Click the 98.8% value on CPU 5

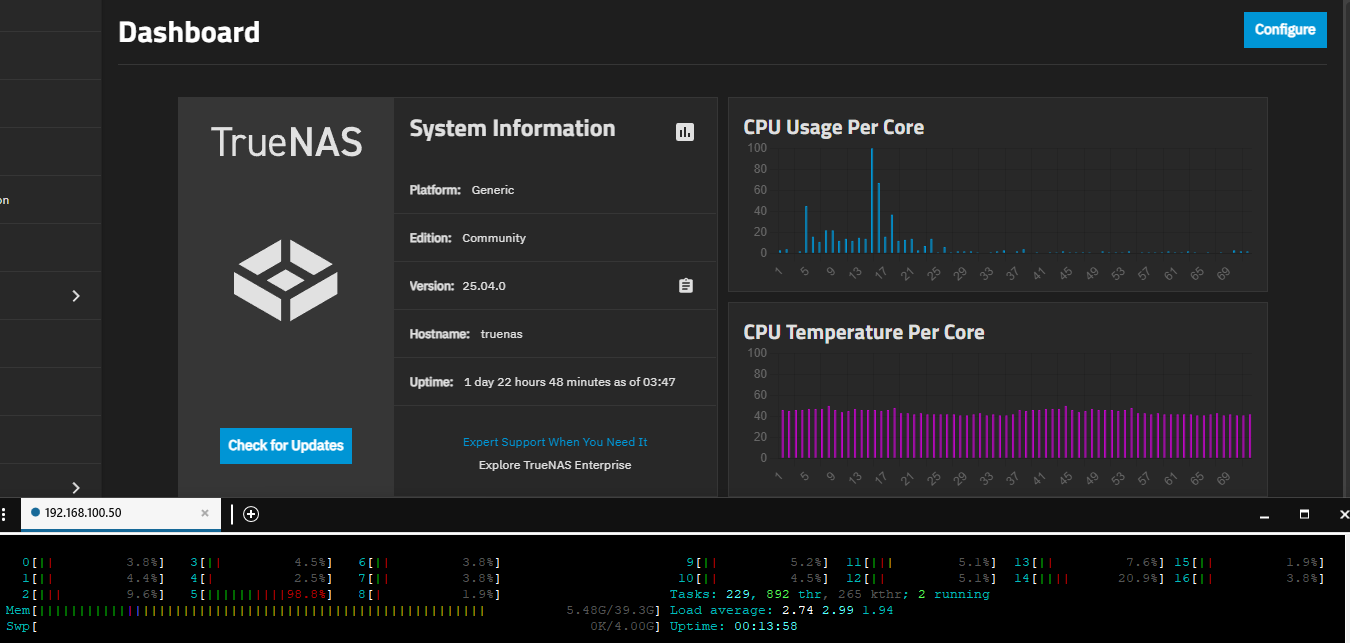pyautogui.click(x=306, y=594)
